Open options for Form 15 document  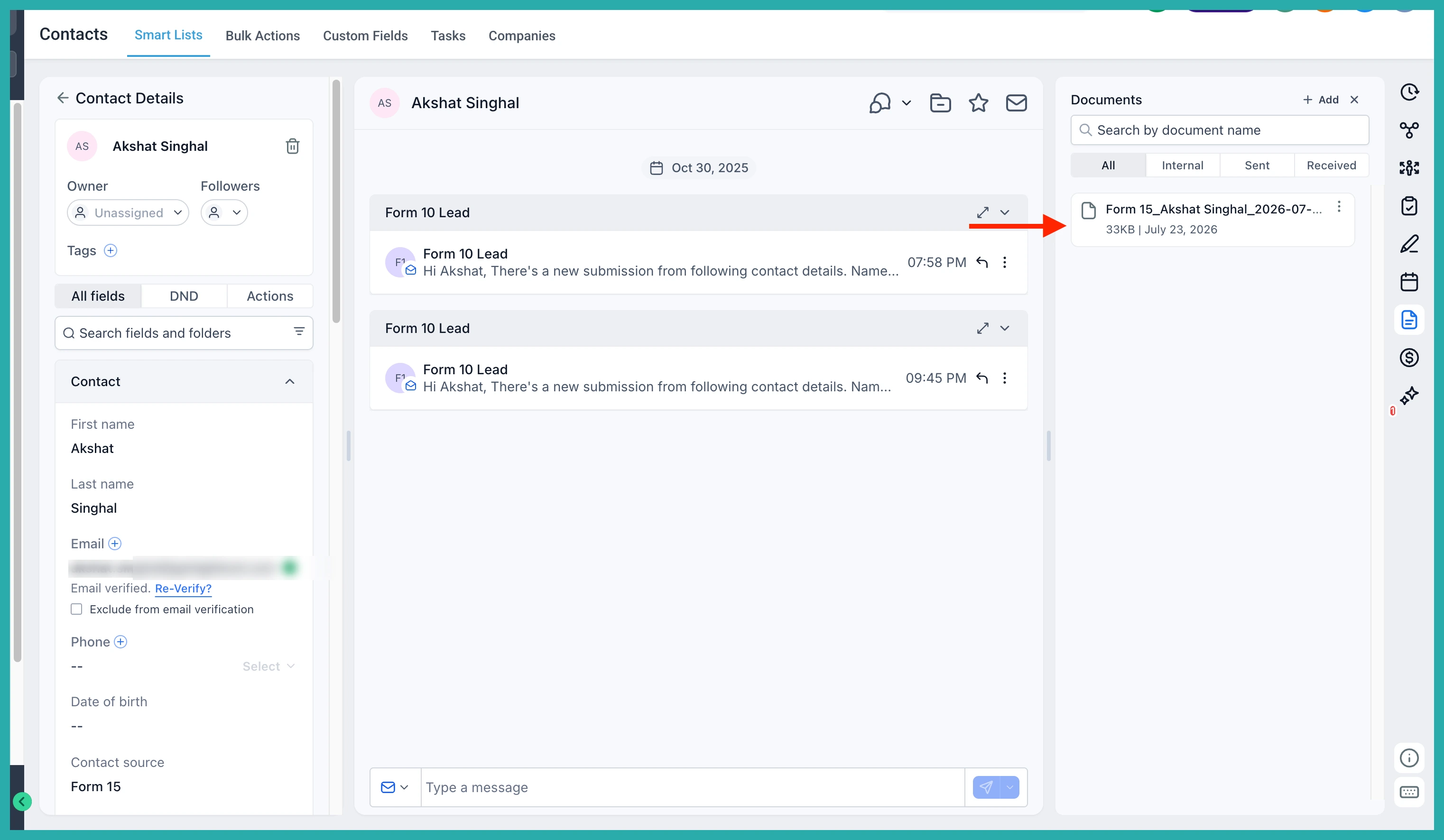pyautogui.click(x=1339, y=207)
